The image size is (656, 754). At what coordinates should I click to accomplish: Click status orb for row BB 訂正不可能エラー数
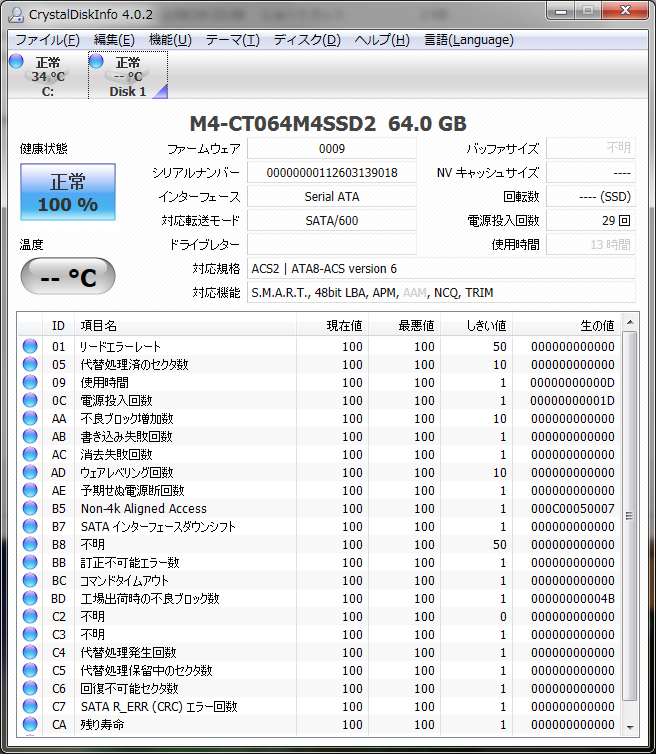(30, 562)
